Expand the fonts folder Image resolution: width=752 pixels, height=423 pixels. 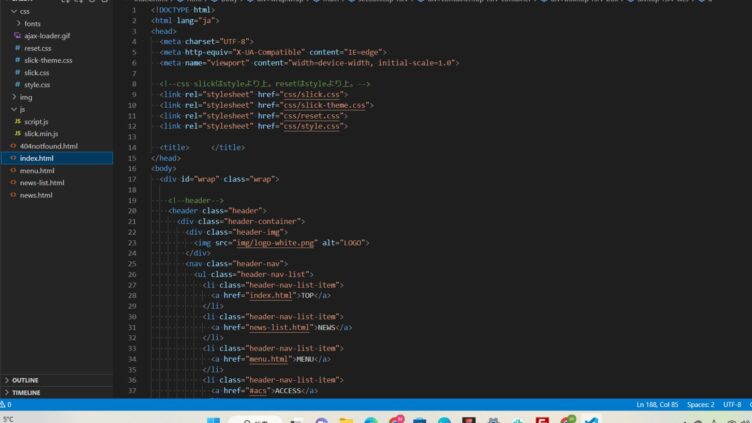[18, 23]
